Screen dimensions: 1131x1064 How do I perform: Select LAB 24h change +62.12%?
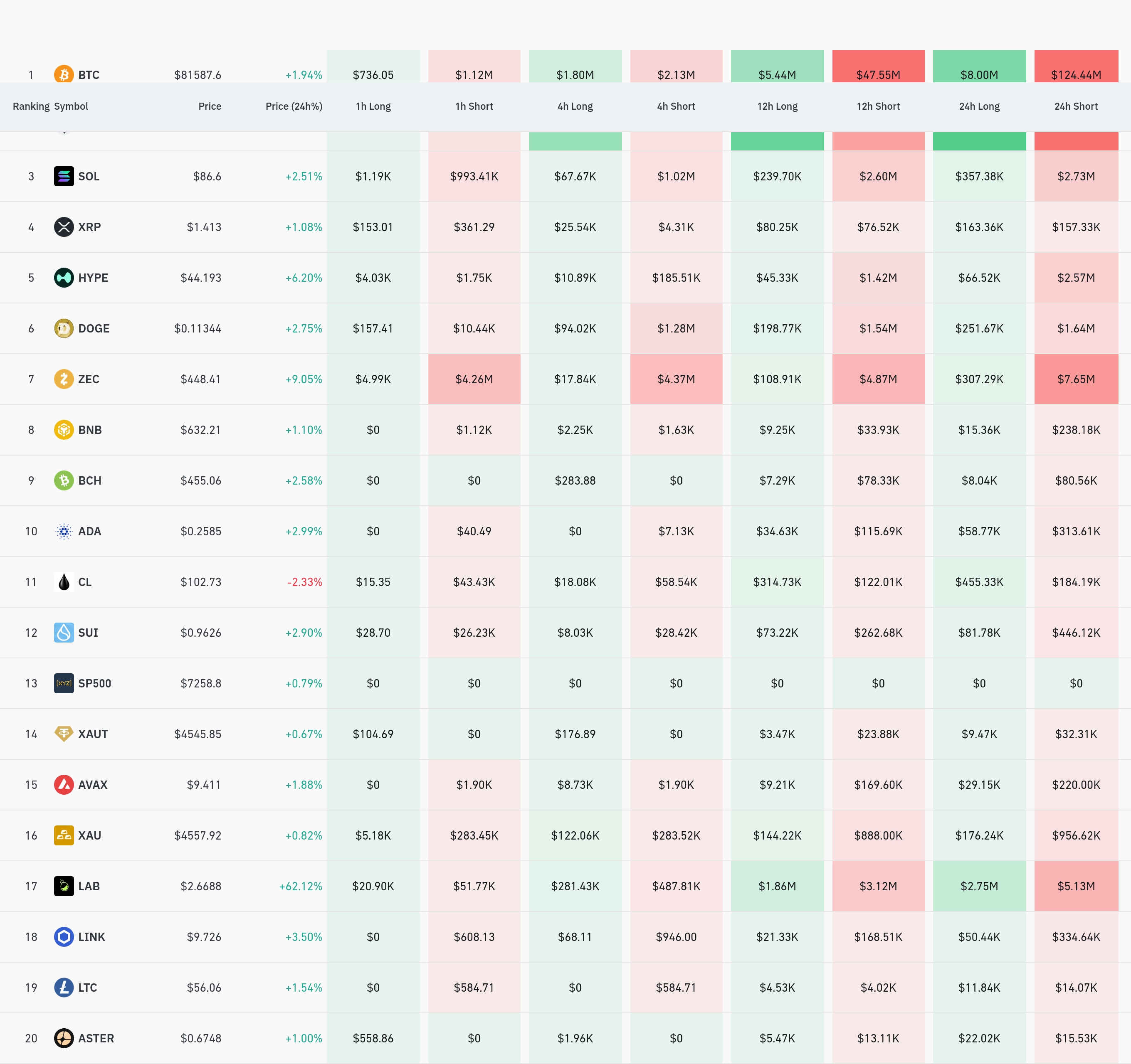coord(300,886)
